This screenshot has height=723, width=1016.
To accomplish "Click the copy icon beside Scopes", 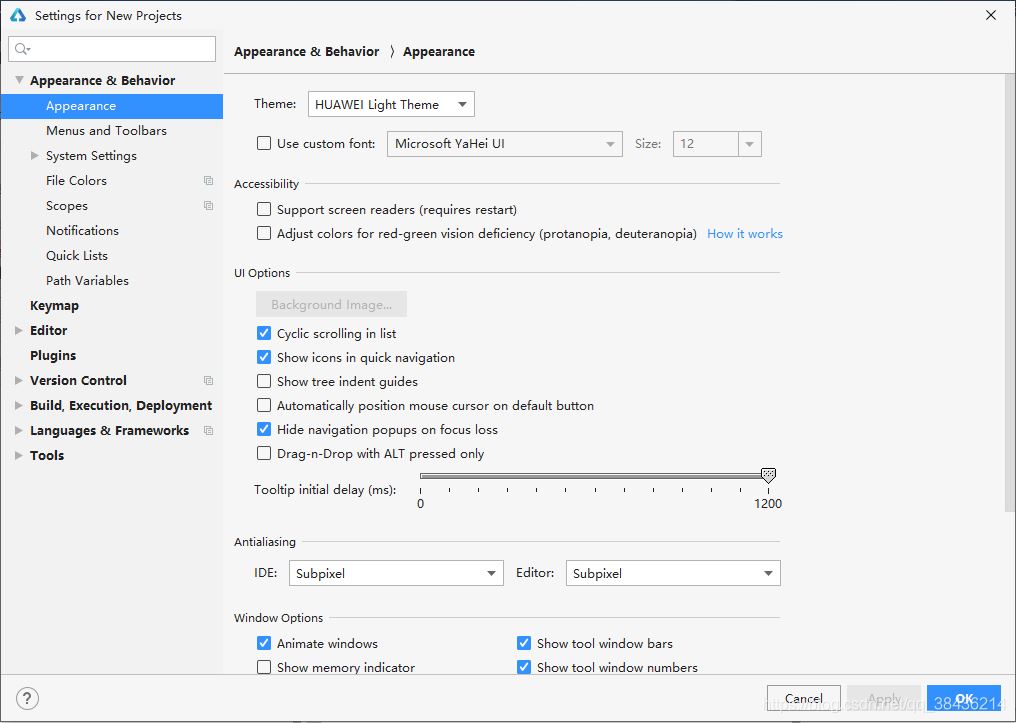I will [x=208, y=206].
